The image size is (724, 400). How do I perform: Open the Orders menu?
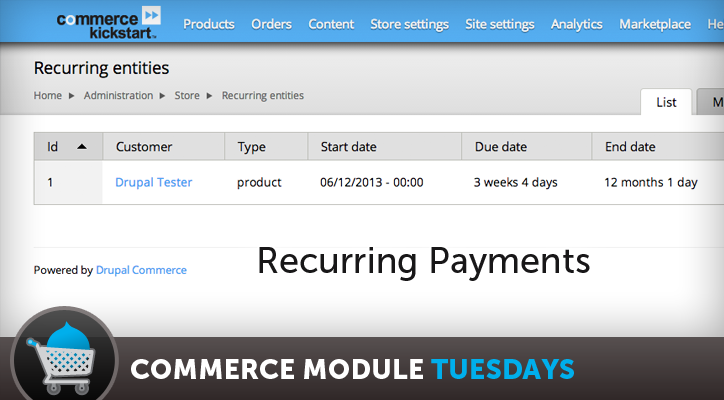point(271,24)
